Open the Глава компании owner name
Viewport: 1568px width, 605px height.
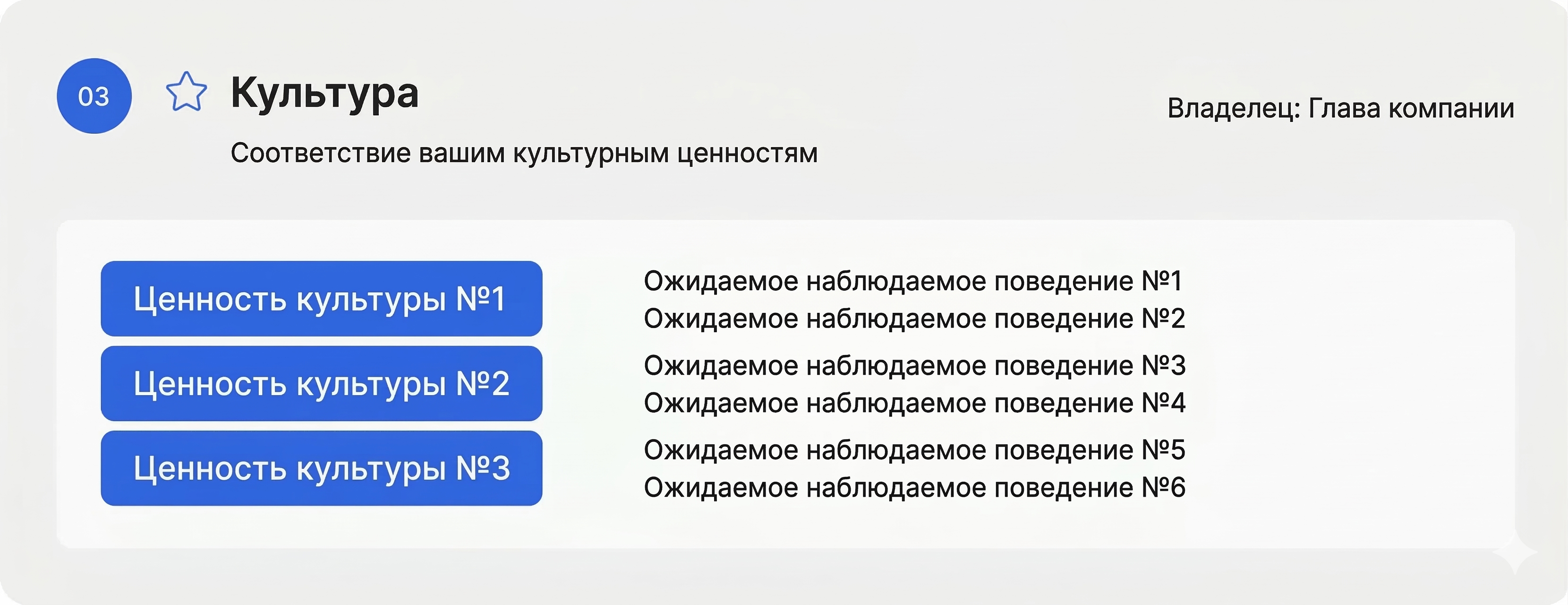(1411, 108)
